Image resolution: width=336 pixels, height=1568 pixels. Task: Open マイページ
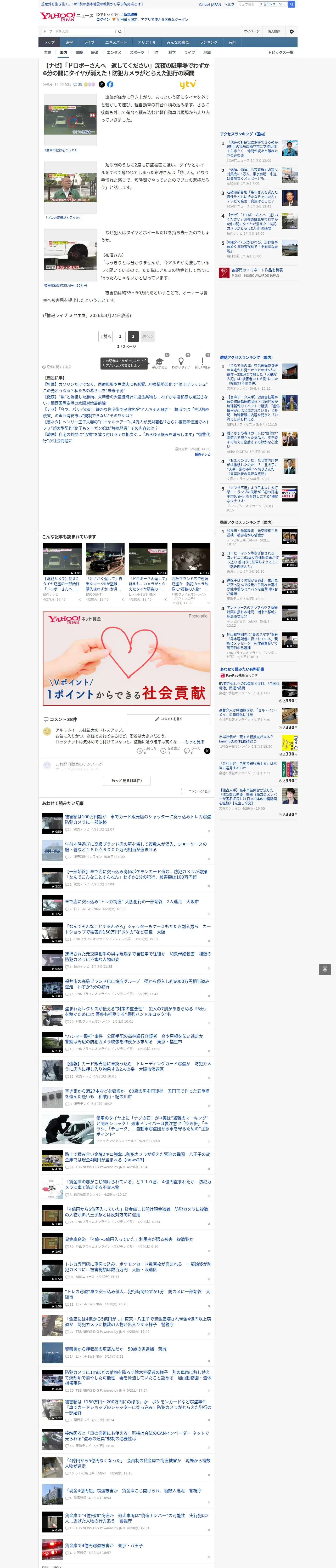(251, 31)
